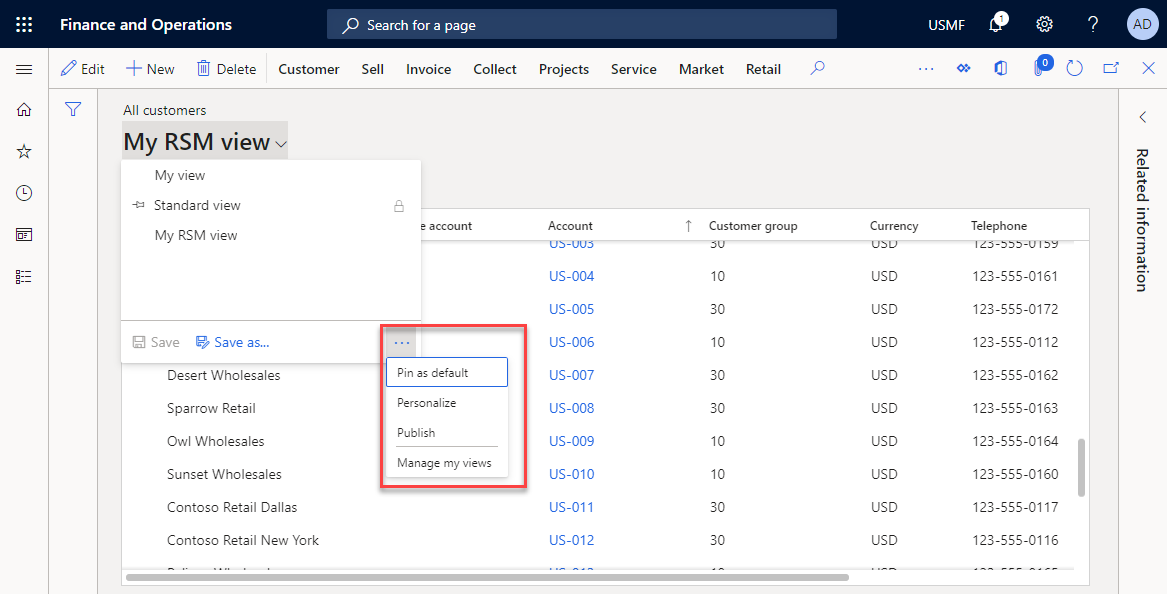Expand the Related information pane

point(1142,117)
